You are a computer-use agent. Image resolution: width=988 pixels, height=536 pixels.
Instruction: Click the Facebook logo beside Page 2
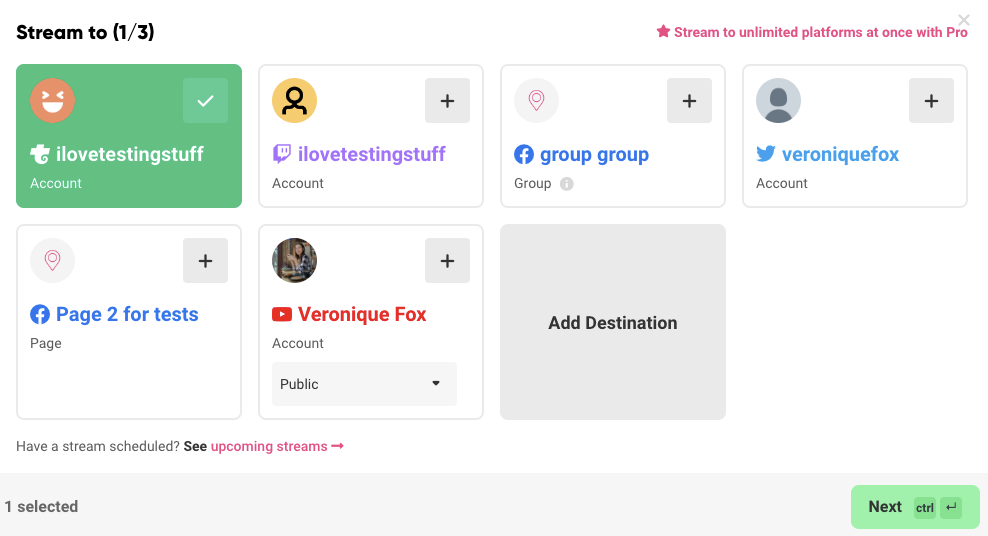coord(40,314)
